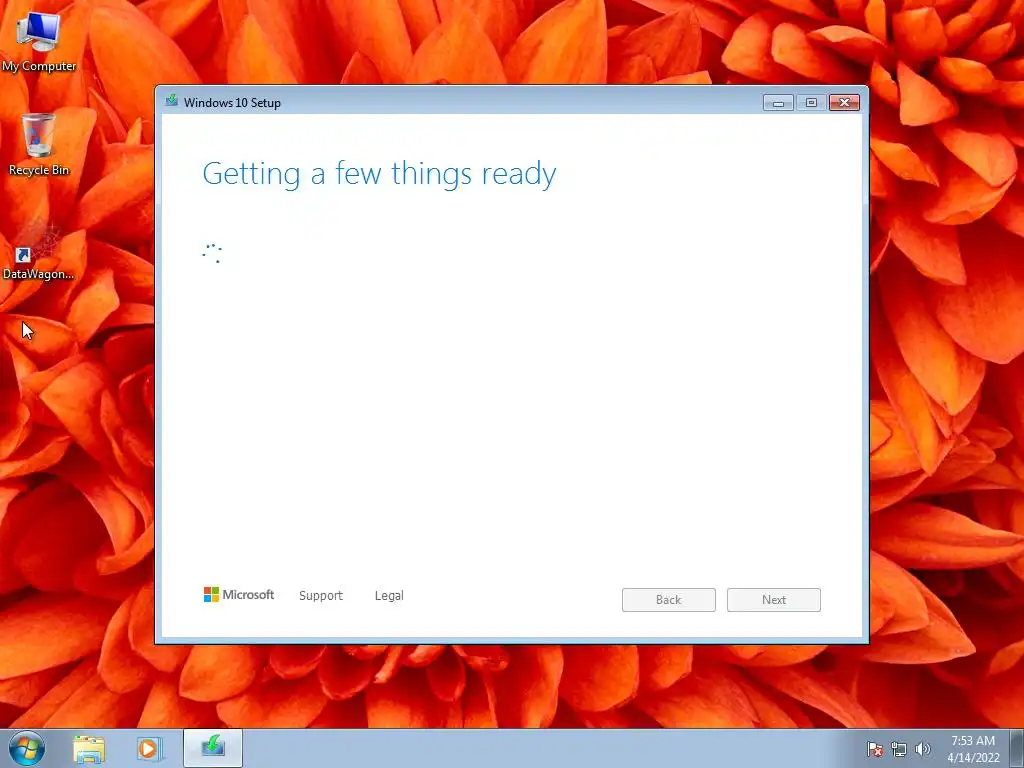The image size is (1024, 768).
Task: Select the Recycle Bin desktop icon
Action: point(39,145)
